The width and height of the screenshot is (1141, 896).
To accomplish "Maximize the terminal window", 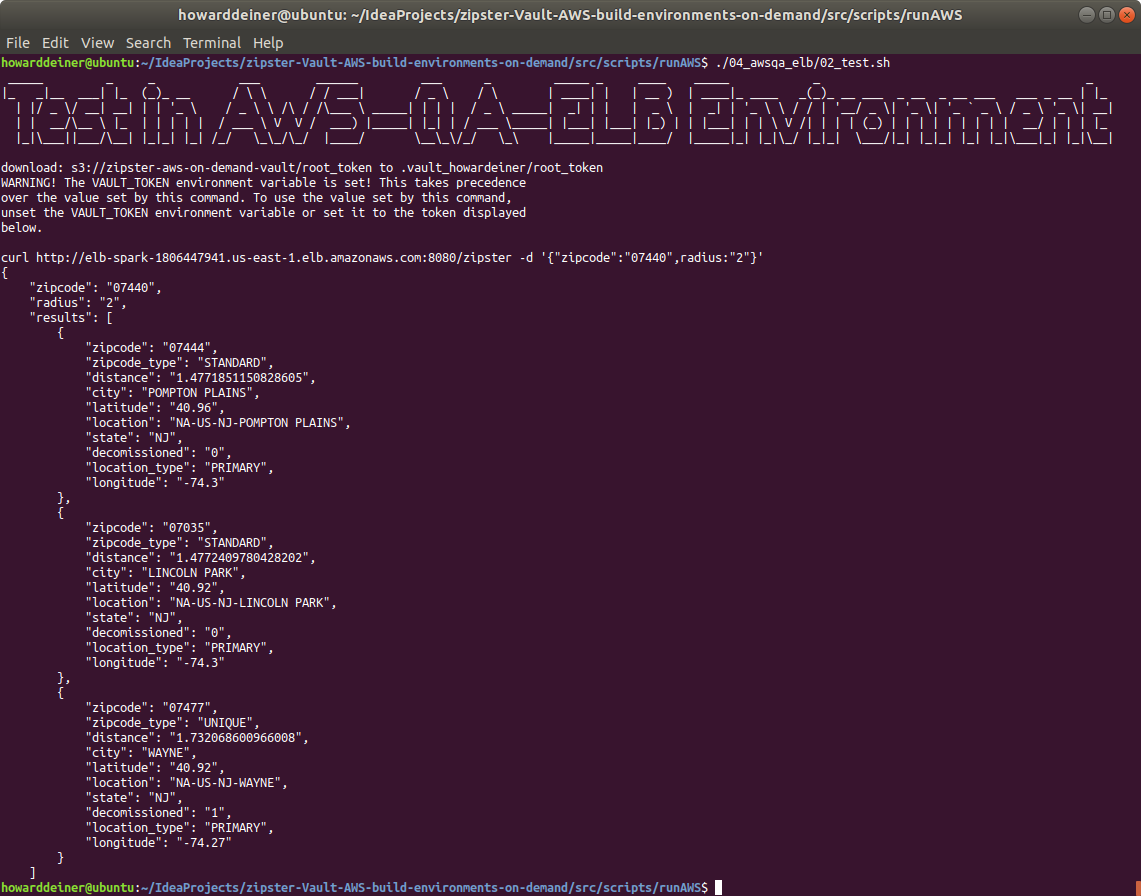I will 1106,15.
